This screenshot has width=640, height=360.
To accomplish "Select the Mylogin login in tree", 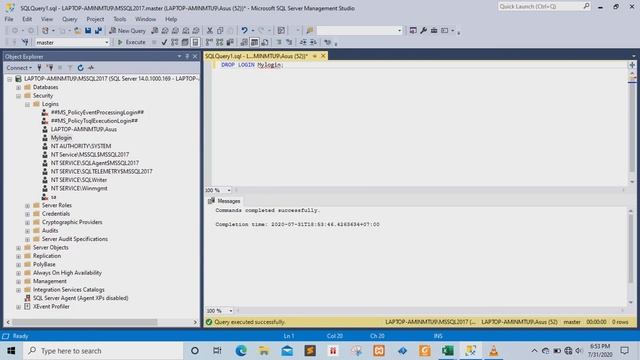I will pos(61,138).
